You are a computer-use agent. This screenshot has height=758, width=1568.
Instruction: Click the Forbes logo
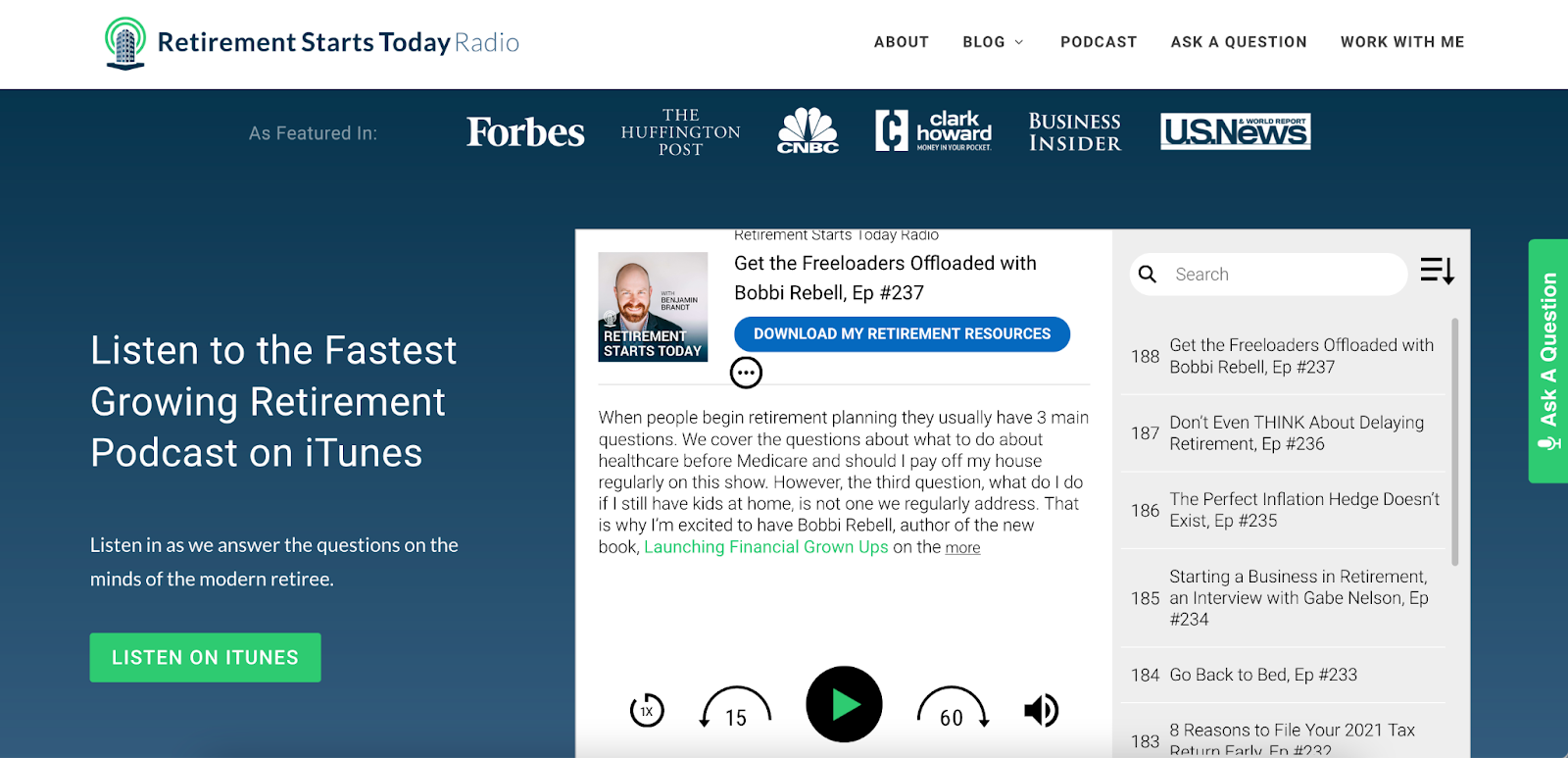525,132
